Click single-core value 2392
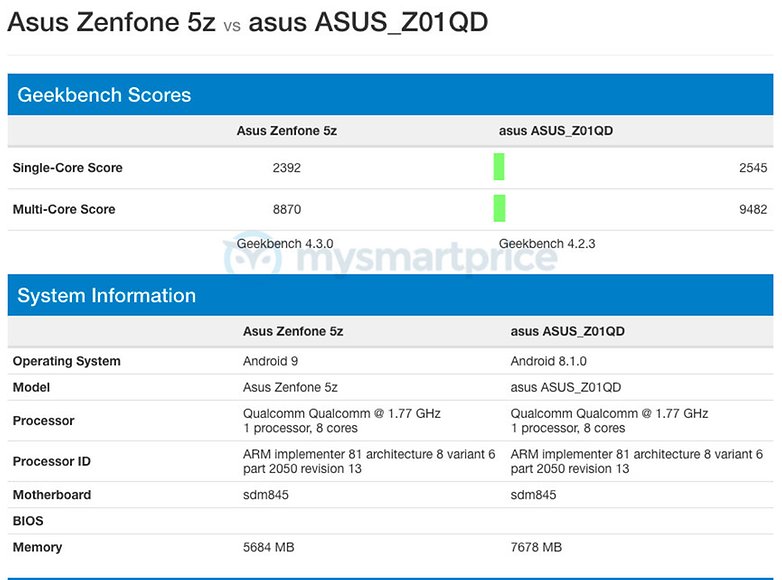Viewport: 782px width, 580px height. (287, 168)
